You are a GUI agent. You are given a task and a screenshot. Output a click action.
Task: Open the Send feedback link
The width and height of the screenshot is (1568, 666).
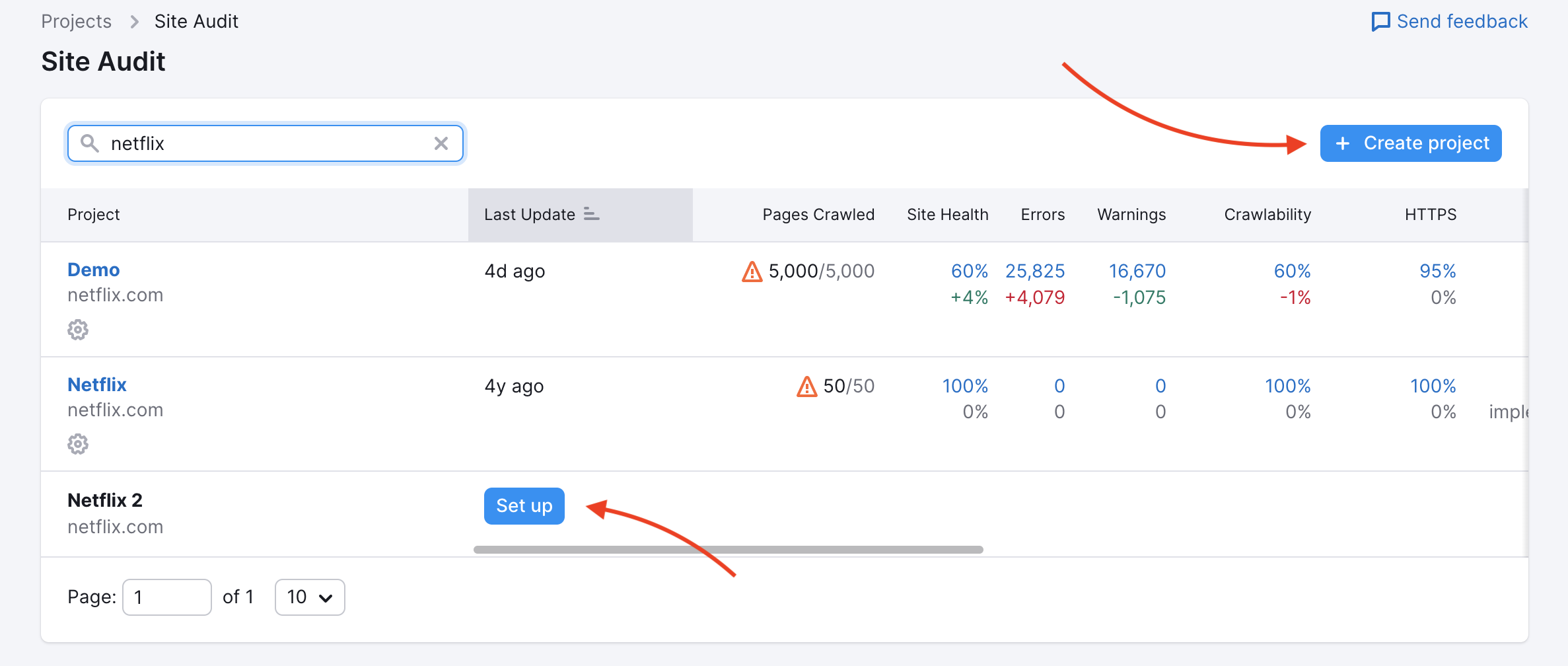1450,22
